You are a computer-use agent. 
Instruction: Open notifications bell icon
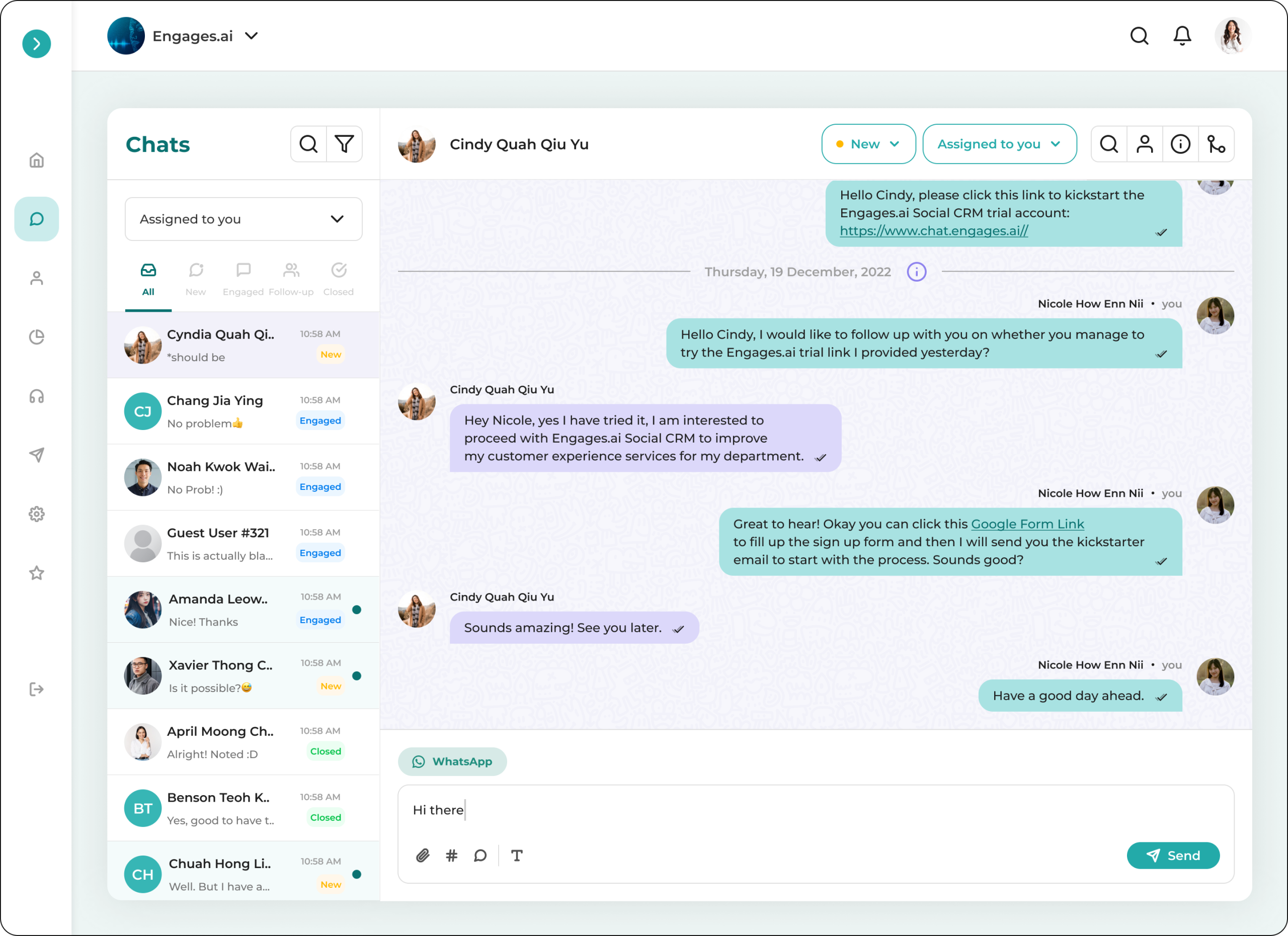tap(1182, 36)
